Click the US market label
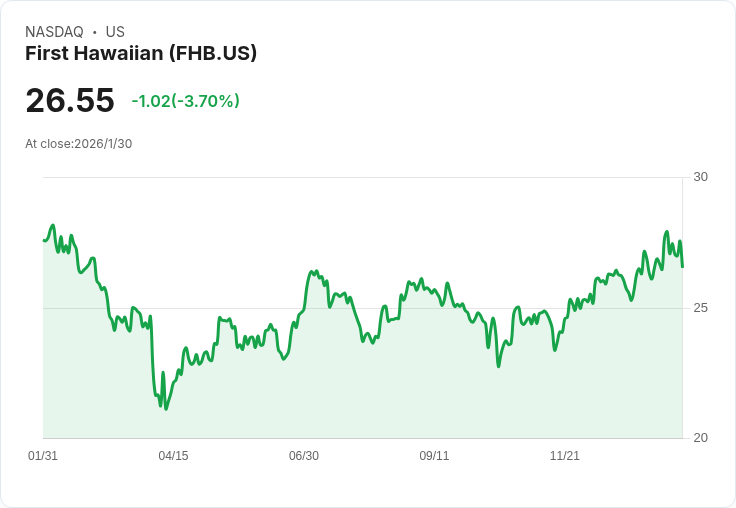 pos(115,32)
